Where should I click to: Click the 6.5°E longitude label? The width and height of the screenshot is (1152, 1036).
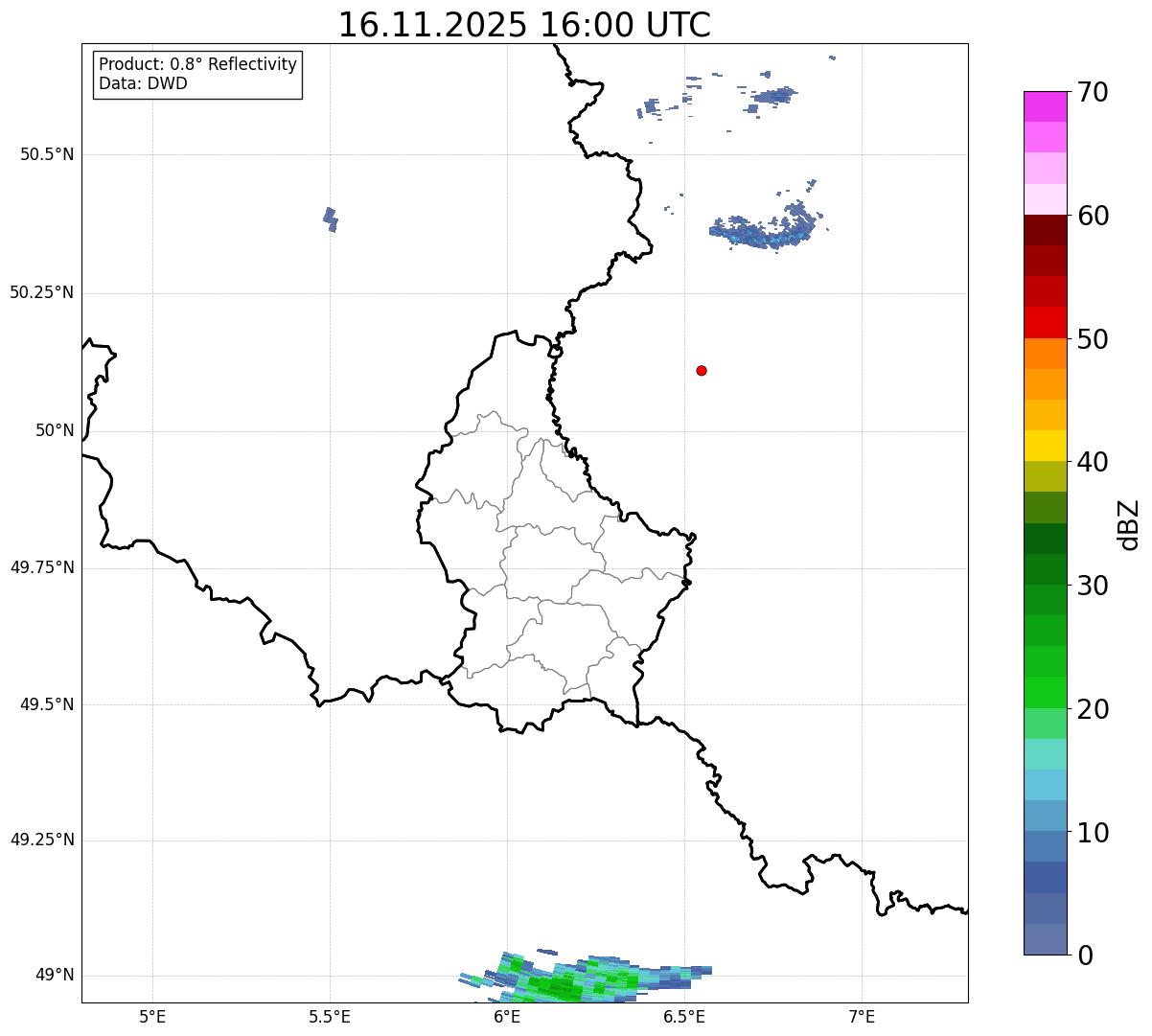684,1016
